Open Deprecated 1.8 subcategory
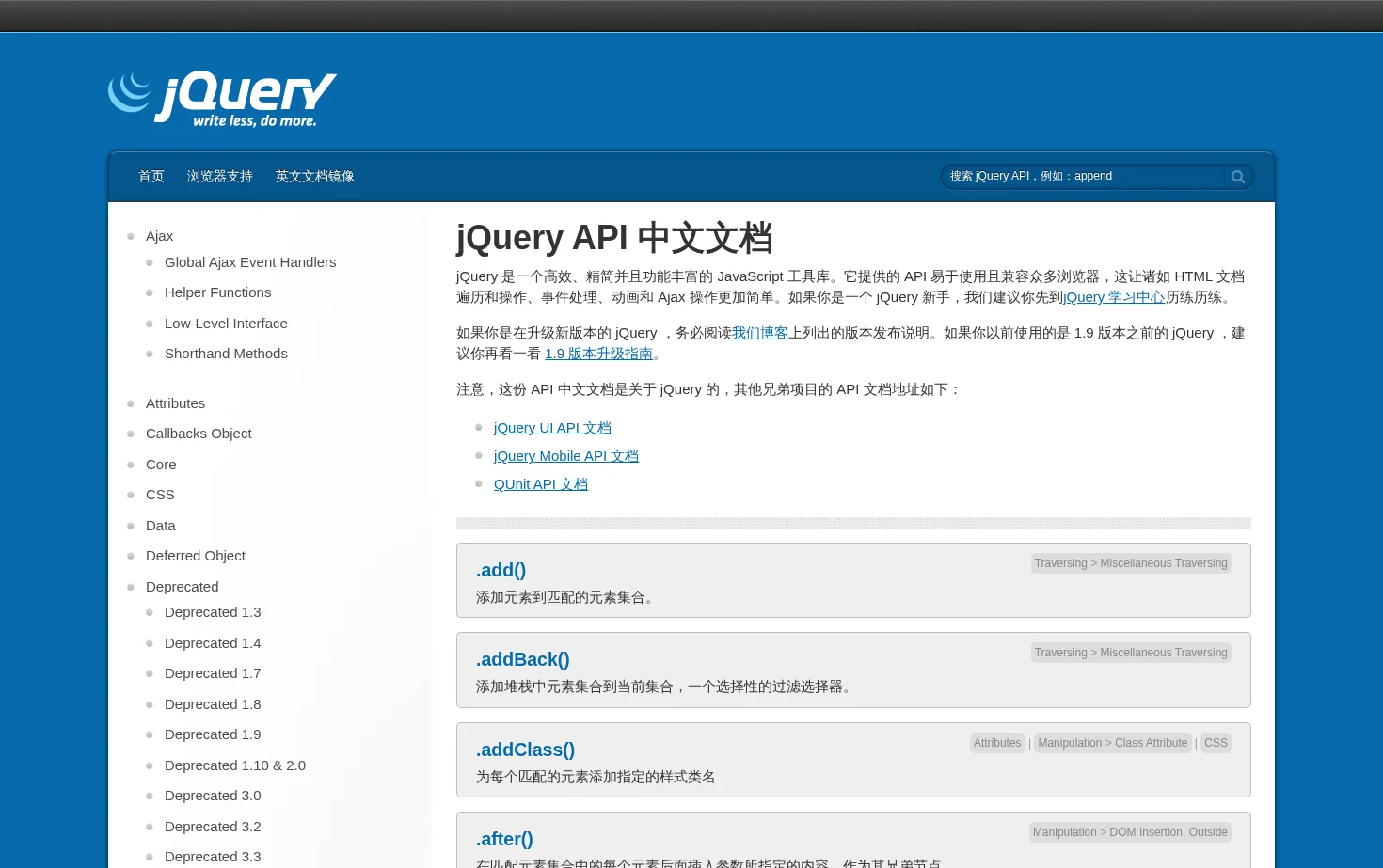The height and width of the screenshot is (868, 1383). pos(213,704)
